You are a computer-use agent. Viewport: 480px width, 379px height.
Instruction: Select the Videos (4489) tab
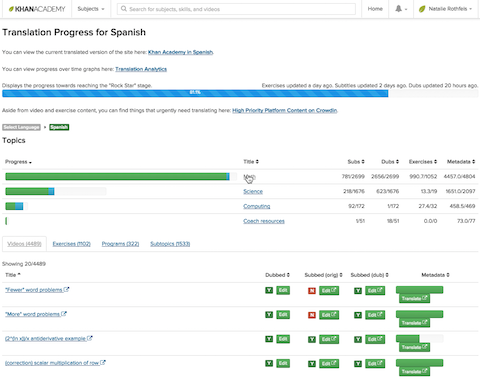(24, 244)
